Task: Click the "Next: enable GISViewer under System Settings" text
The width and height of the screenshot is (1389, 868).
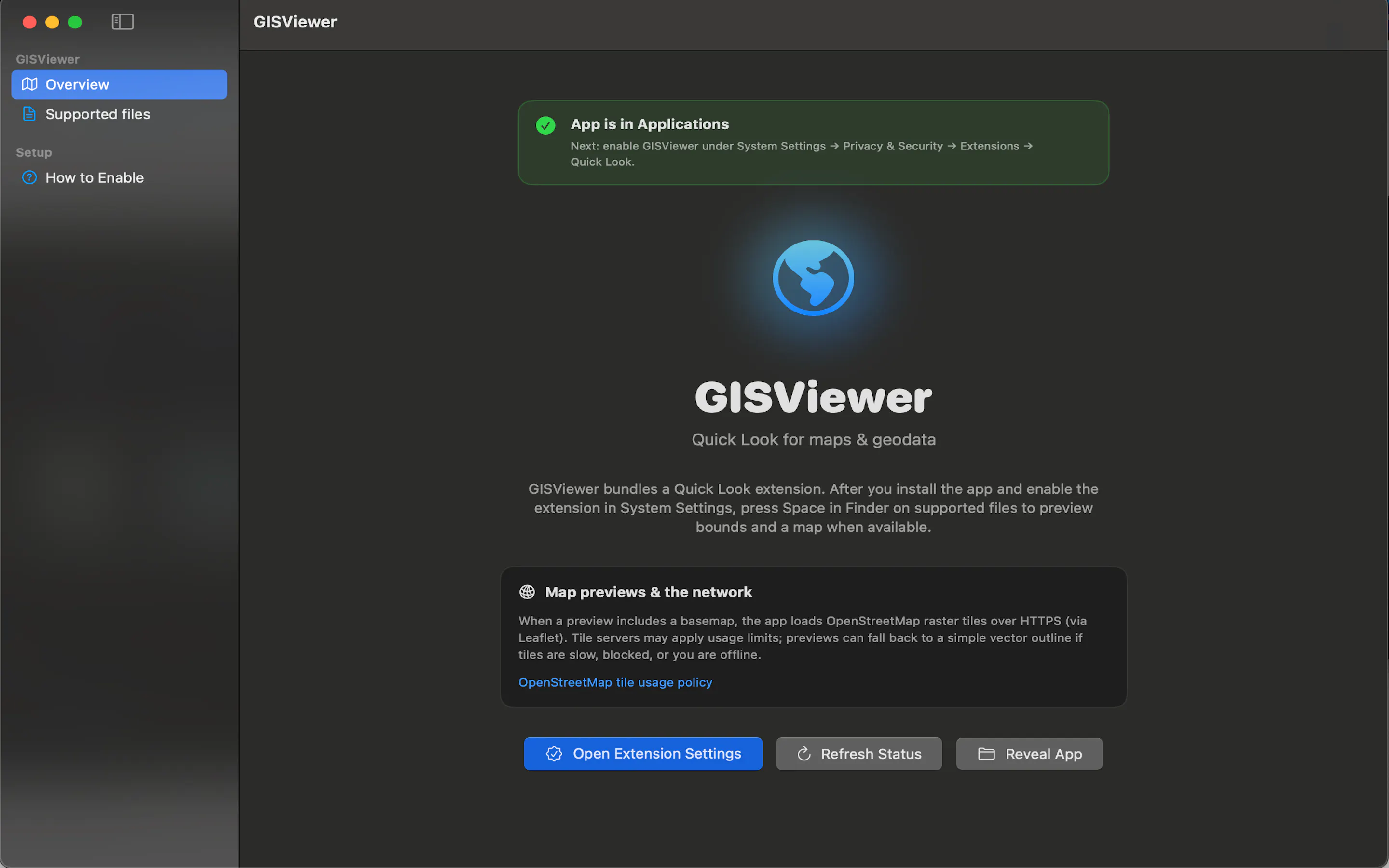Action: 801,154
